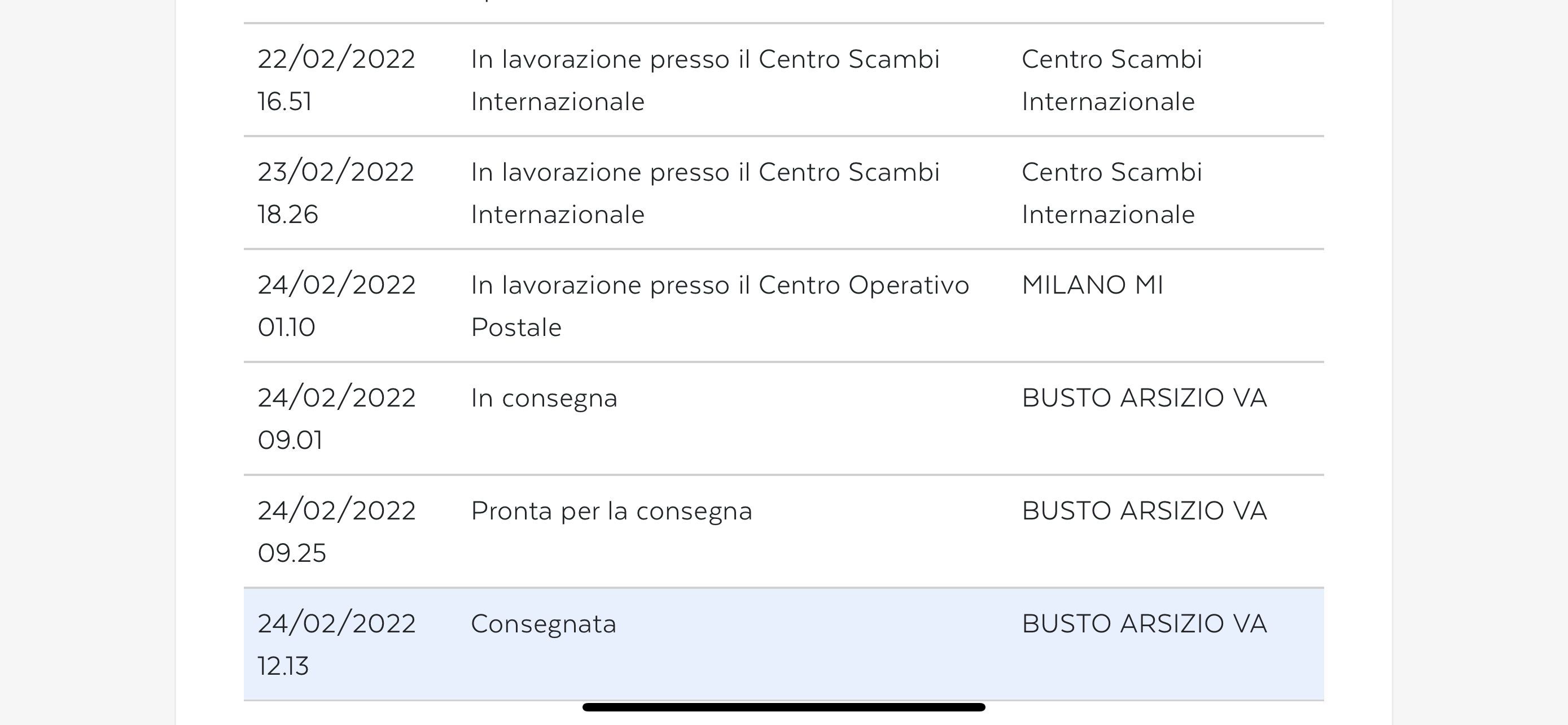Select the 09.25 timestamp
The width and height of the screenshot is (1568, 725).
[x=292, y=553]
